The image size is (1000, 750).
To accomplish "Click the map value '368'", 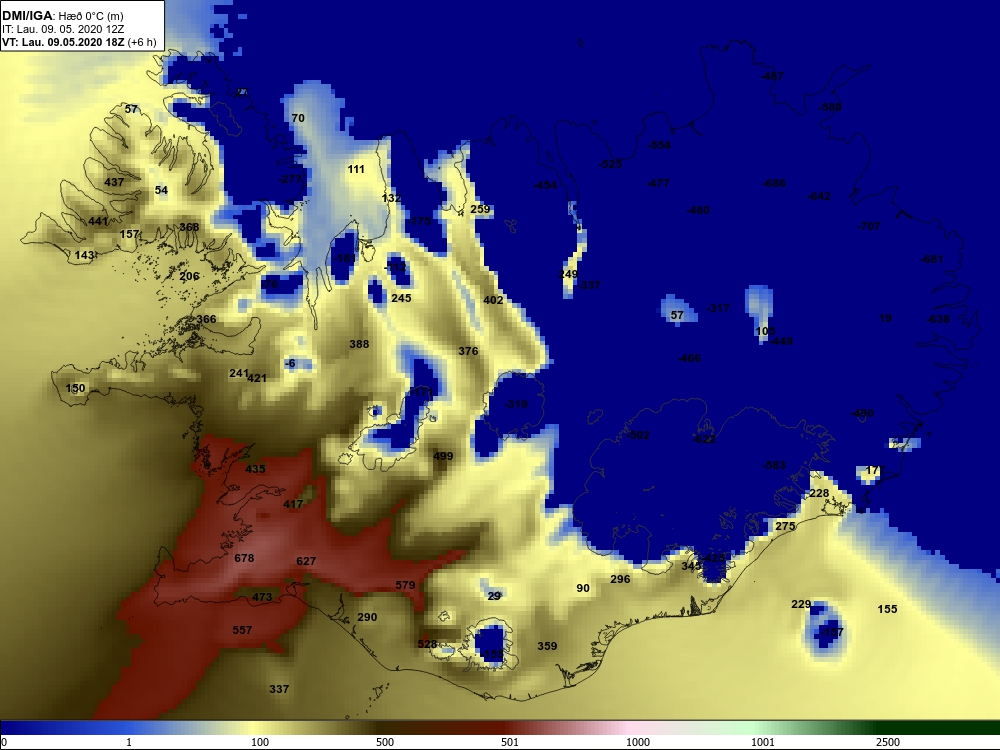I will coord(189,227).
